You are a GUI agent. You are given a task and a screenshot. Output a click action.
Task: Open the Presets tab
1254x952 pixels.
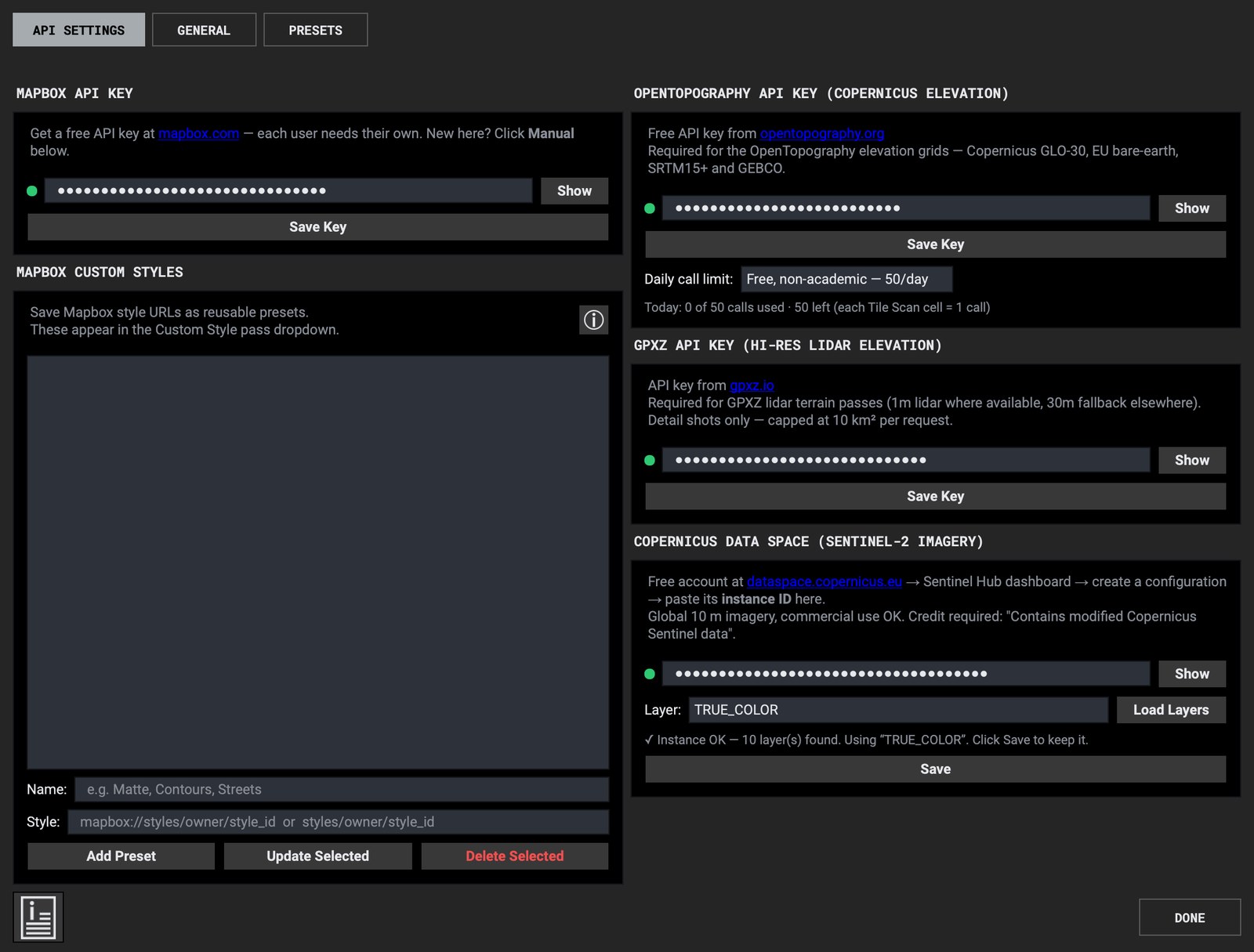315,30
